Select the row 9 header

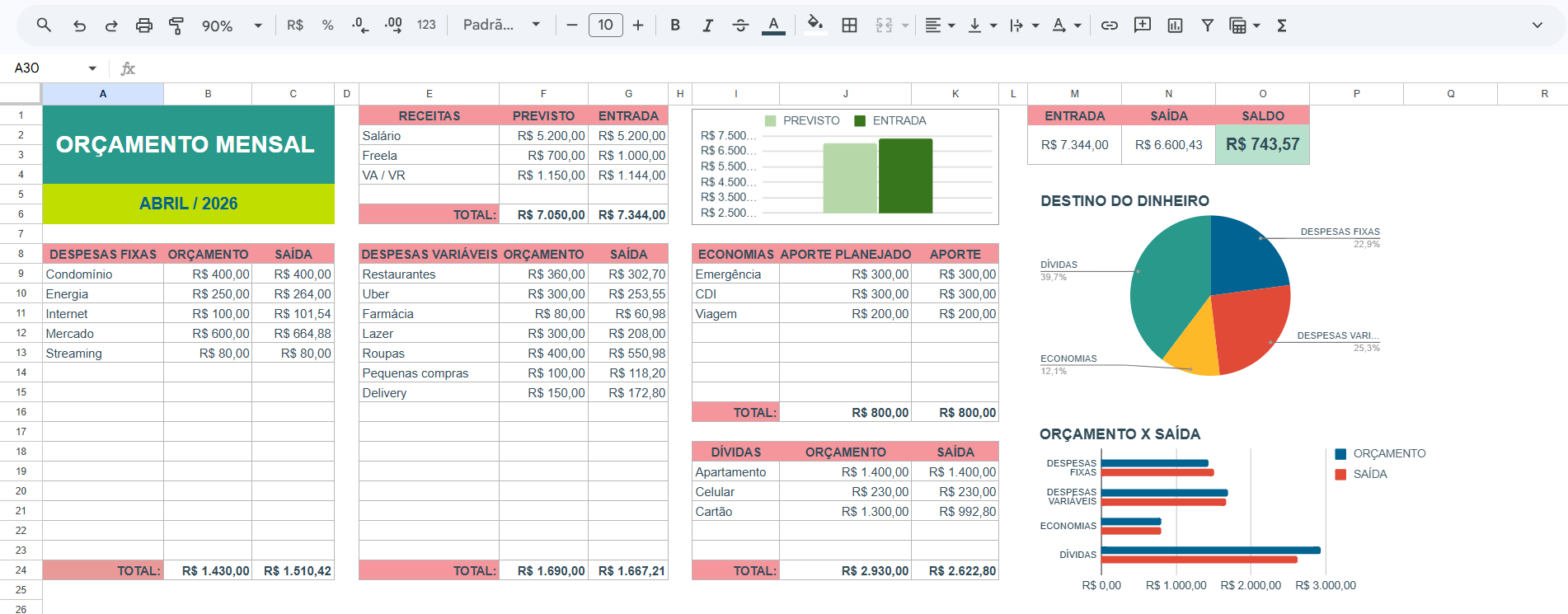21,274
